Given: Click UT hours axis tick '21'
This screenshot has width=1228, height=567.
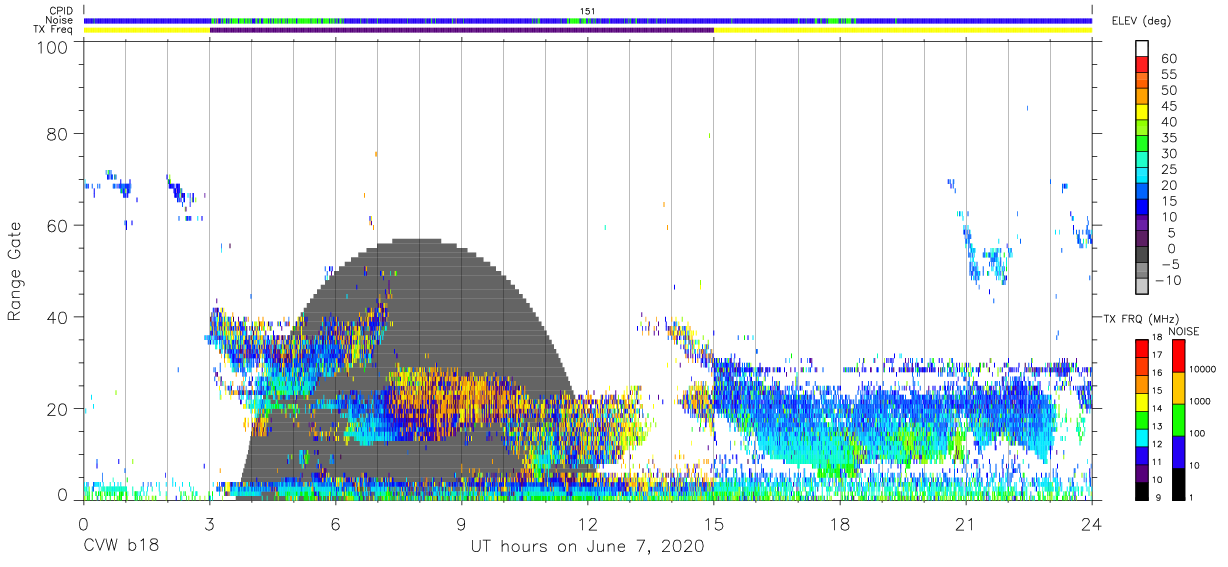Looking at the screenshot, I should pos(966,524).
